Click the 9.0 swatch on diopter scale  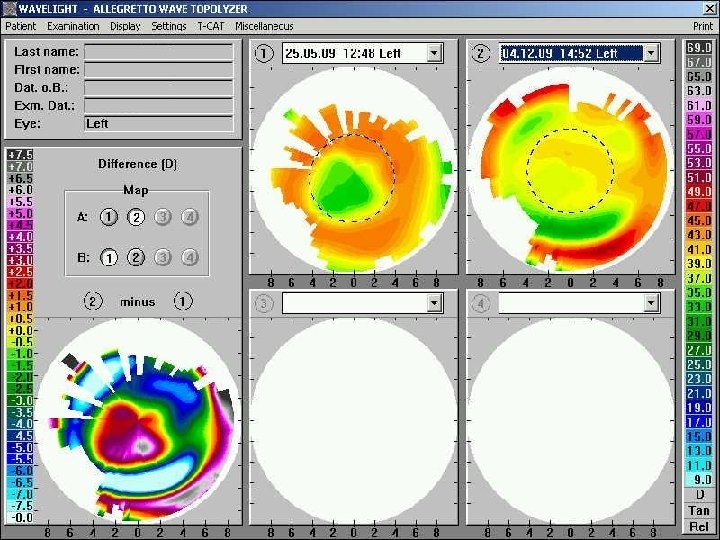click(x=699, y=480)
